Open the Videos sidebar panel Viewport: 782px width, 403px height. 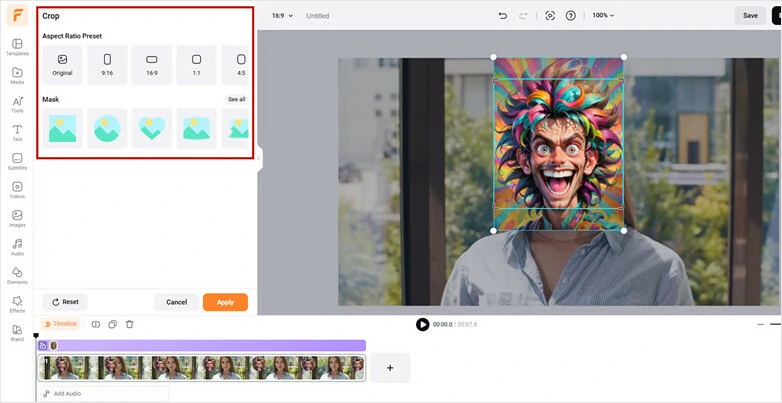coord(17,190)
